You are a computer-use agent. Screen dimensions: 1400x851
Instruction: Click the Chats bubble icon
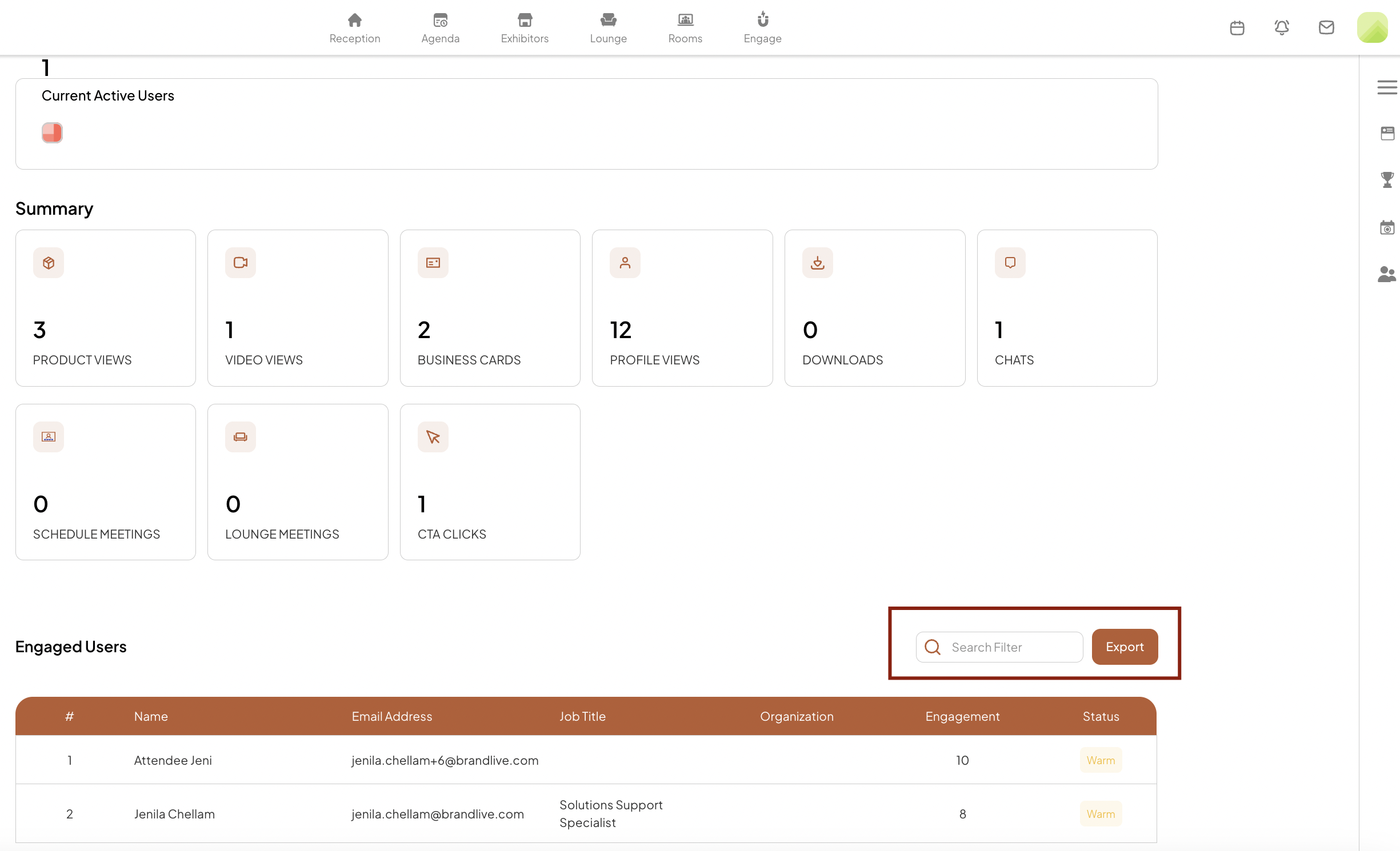(x=1010, y=263)
